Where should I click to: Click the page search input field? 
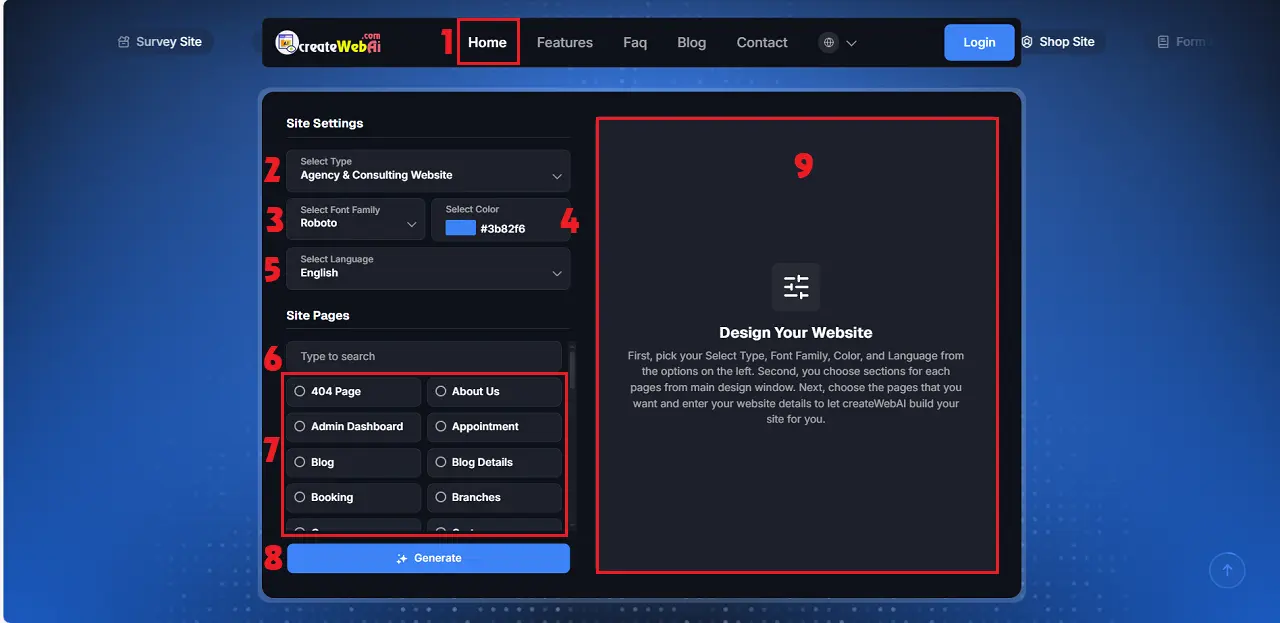(424, 356)
